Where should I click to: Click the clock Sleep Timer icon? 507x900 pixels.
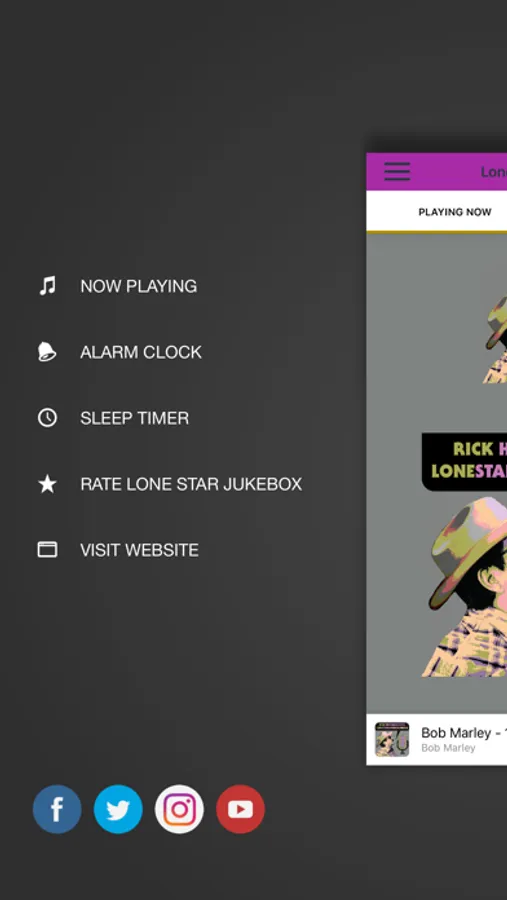pyautogui.click(x=47, y=417)
